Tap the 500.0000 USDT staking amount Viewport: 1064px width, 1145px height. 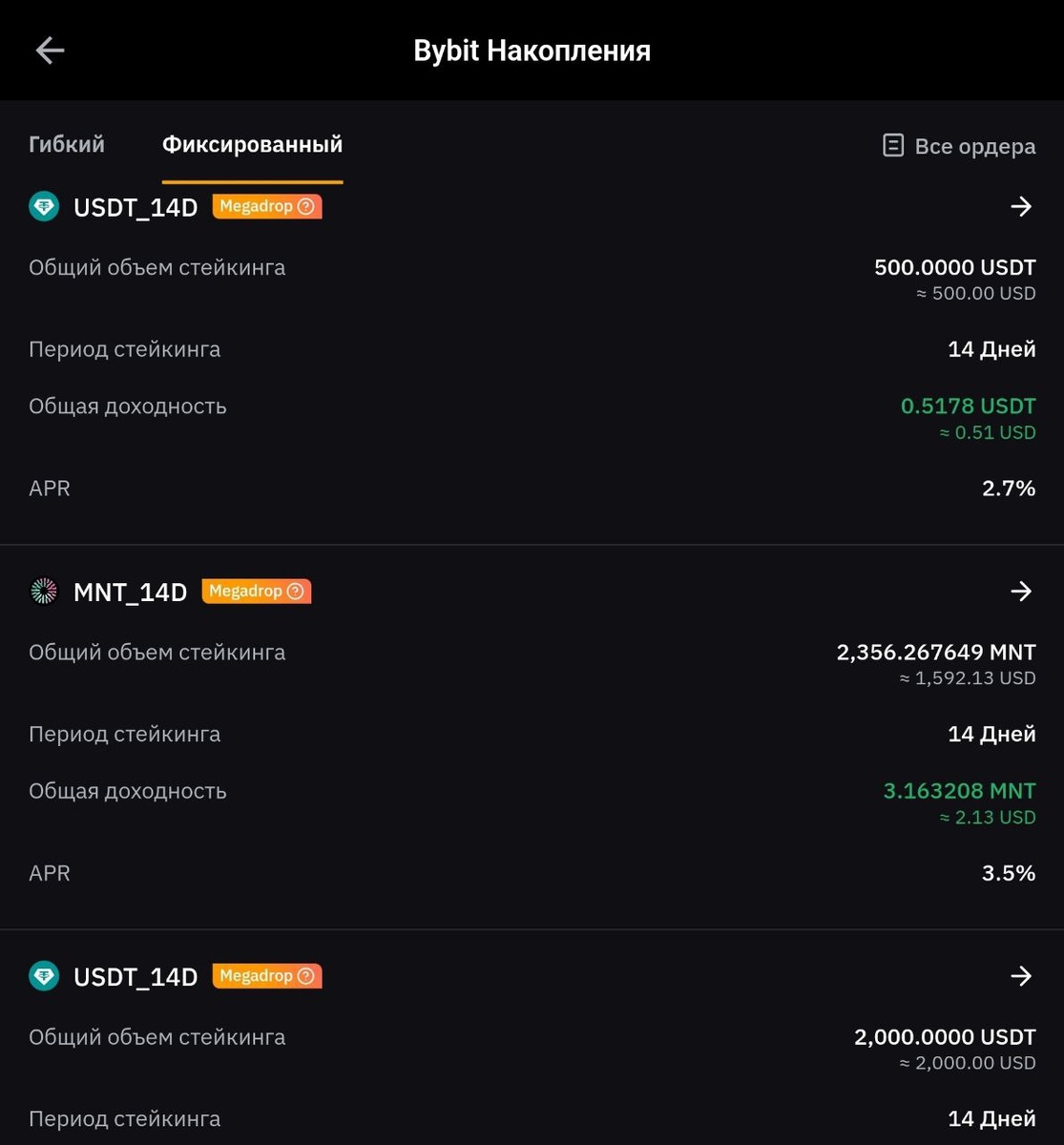(x=954, y=268)
